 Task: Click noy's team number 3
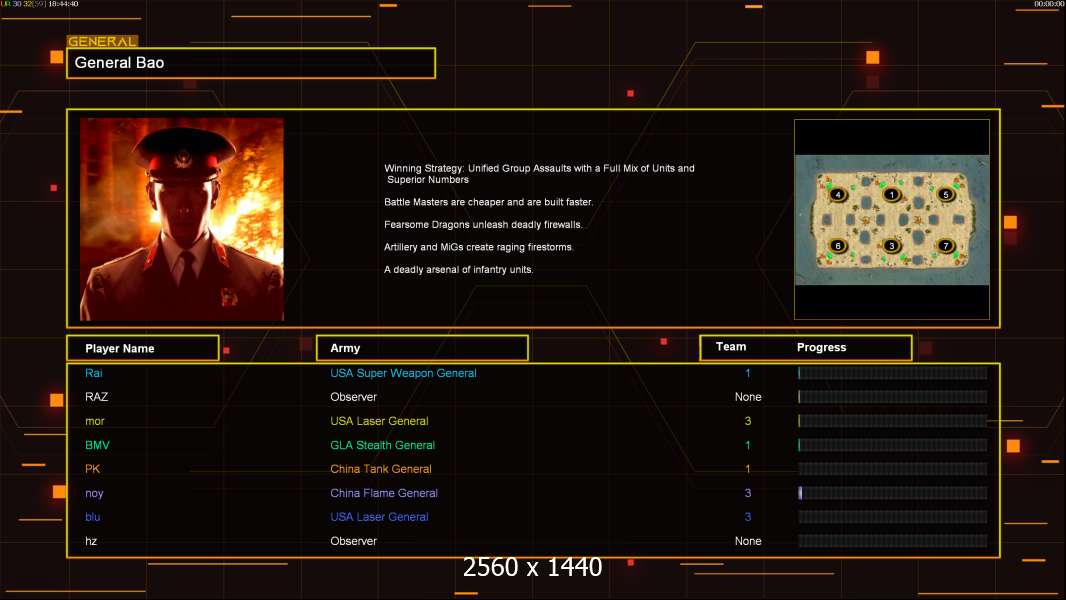pos(748,493)
